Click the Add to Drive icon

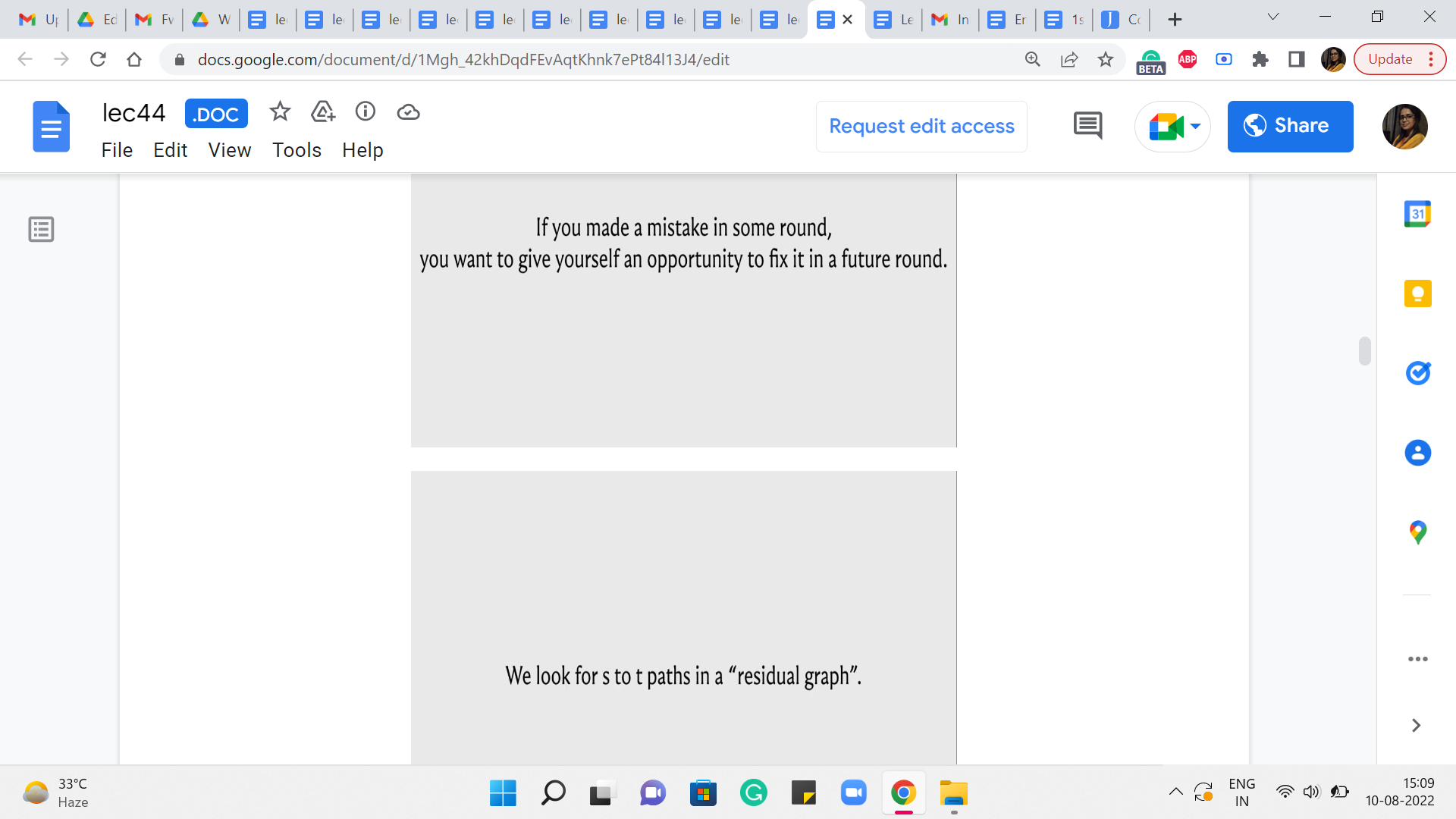[x=323, y=112]
